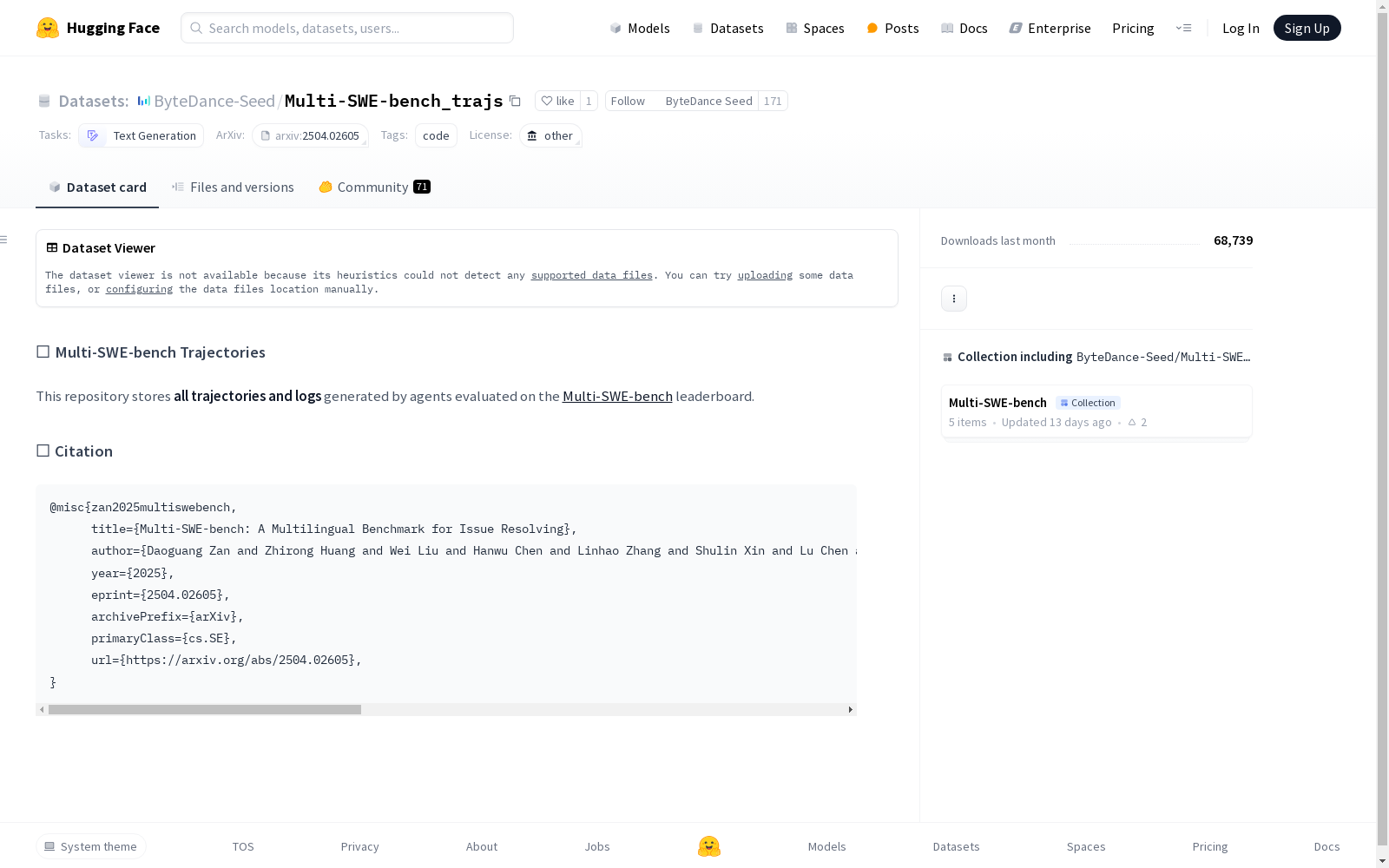1389x868 pixels.
Task: Click the citation scroll left arrow
Action: coord(42,709)
